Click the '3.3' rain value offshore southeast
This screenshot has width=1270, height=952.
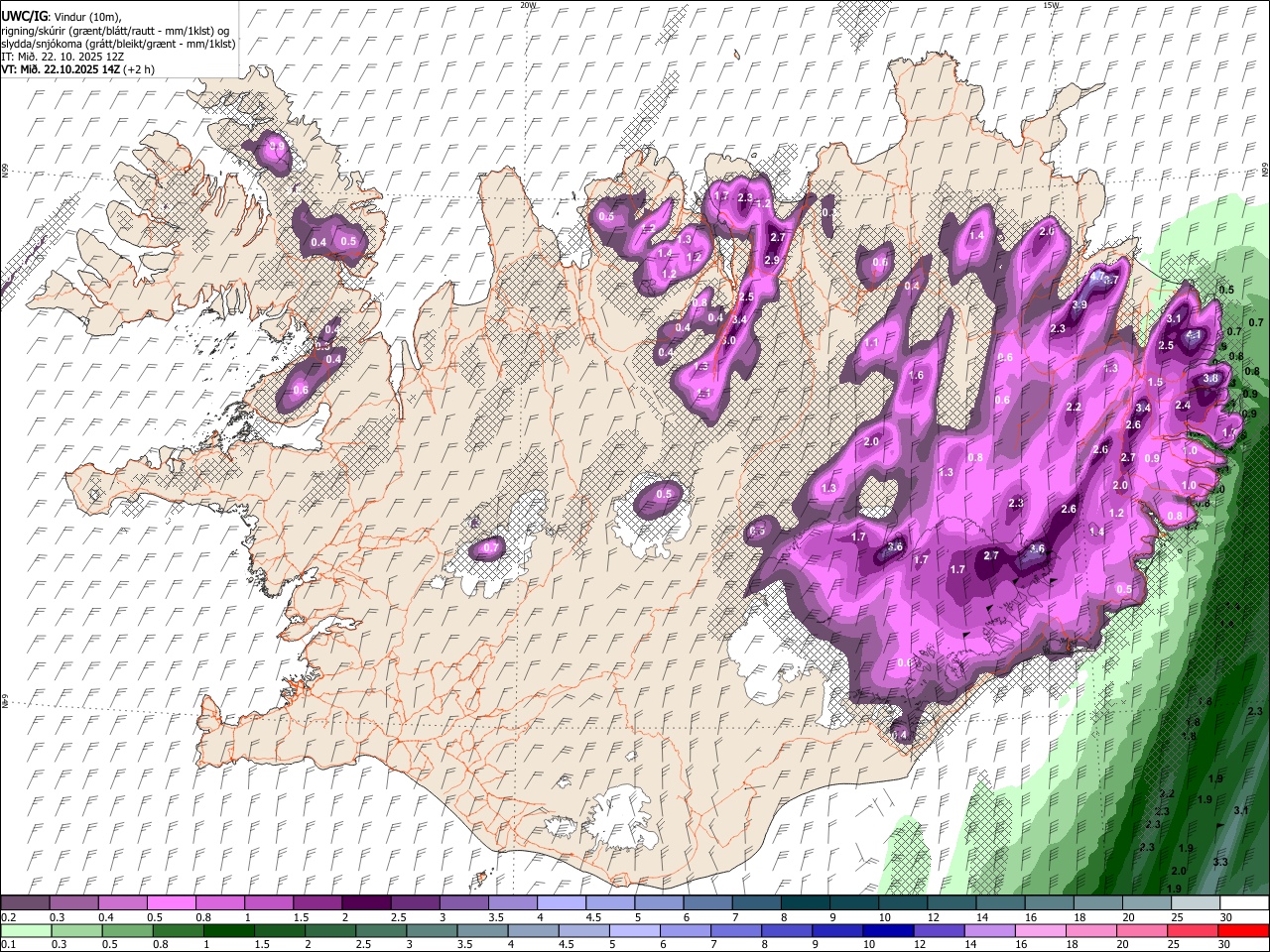[1220, 862]
